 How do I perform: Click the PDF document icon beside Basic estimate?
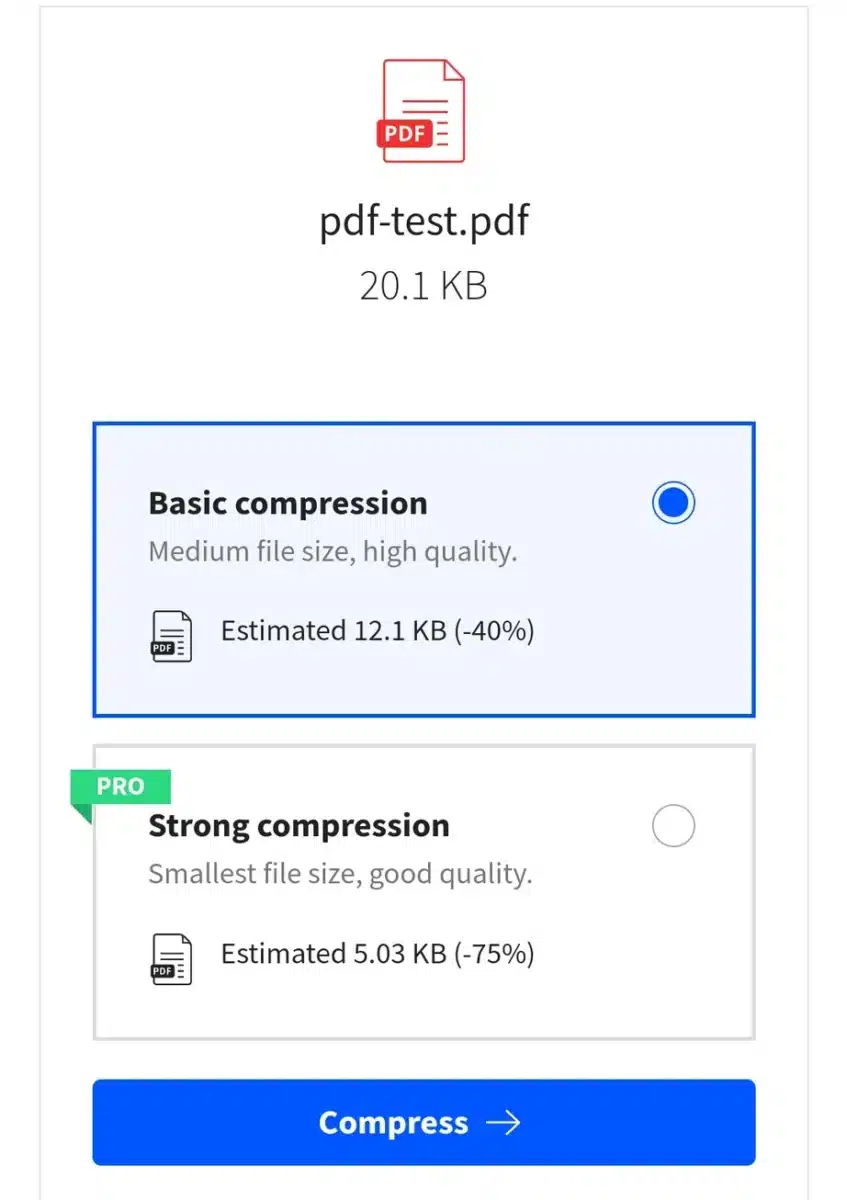(x=170, y=634)
